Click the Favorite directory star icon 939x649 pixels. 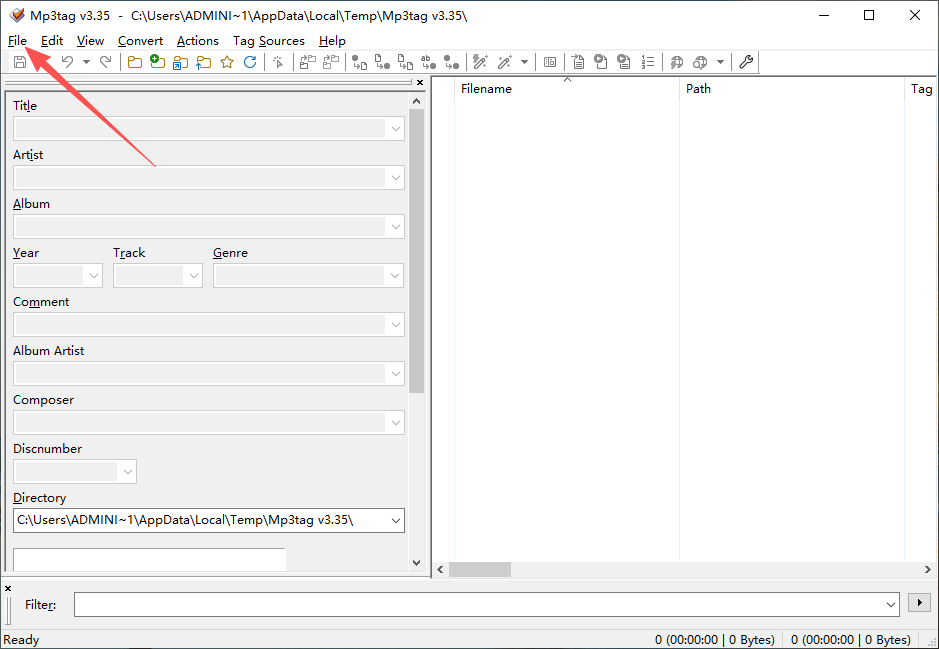click(x=227, y=62)
